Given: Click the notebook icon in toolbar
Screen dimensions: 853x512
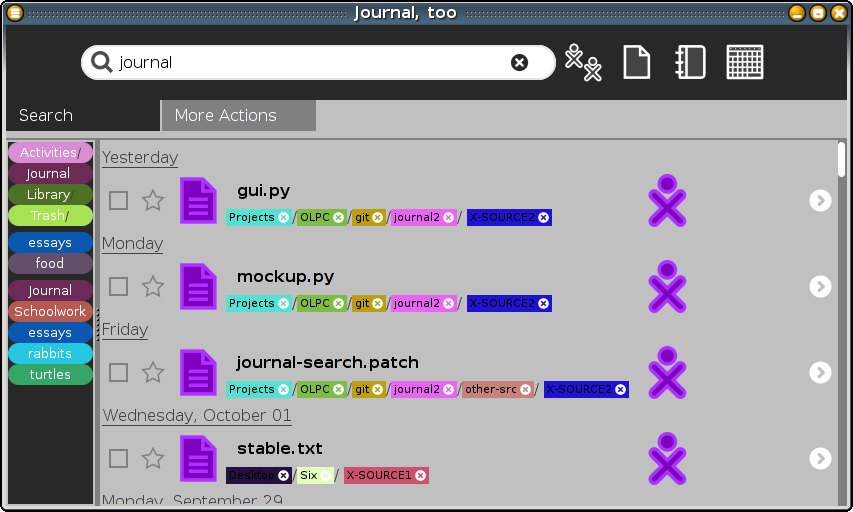Looking at the screenshot, I should (x=690, y=62).
